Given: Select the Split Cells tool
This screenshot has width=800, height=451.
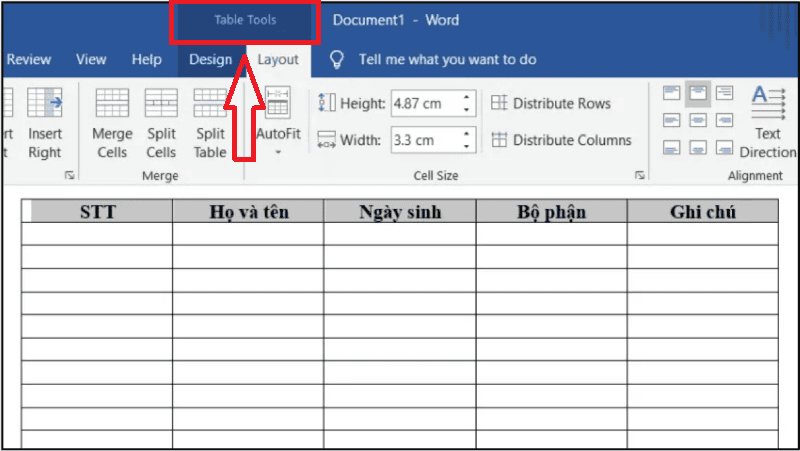Looking at the screenshot, I should click(161, 103).
